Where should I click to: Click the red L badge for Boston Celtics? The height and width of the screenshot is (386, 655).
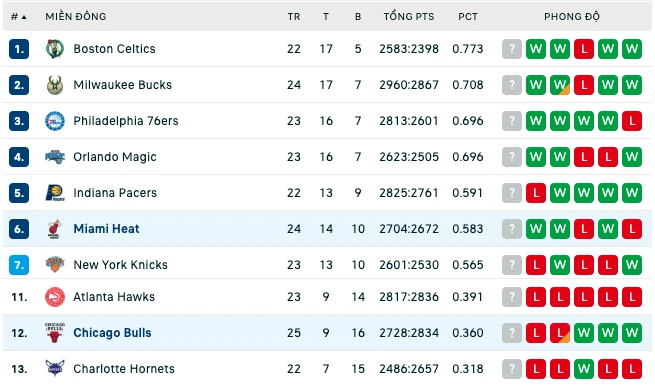(584, 49)
